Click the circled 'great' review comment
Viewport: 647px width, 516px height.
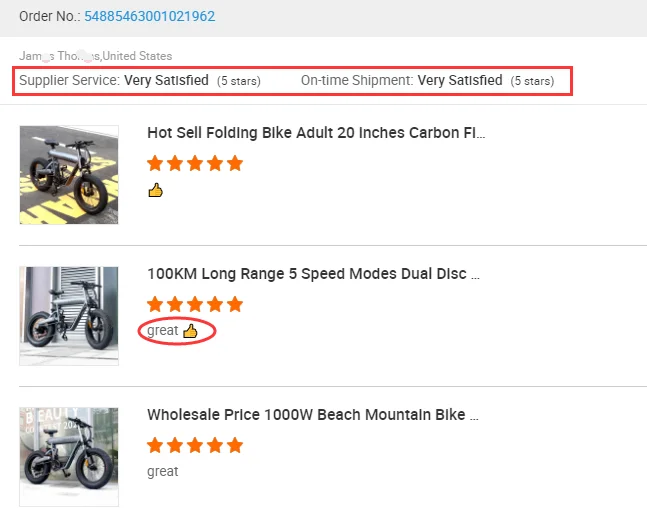pyautogui.click(x=162, y=331)
